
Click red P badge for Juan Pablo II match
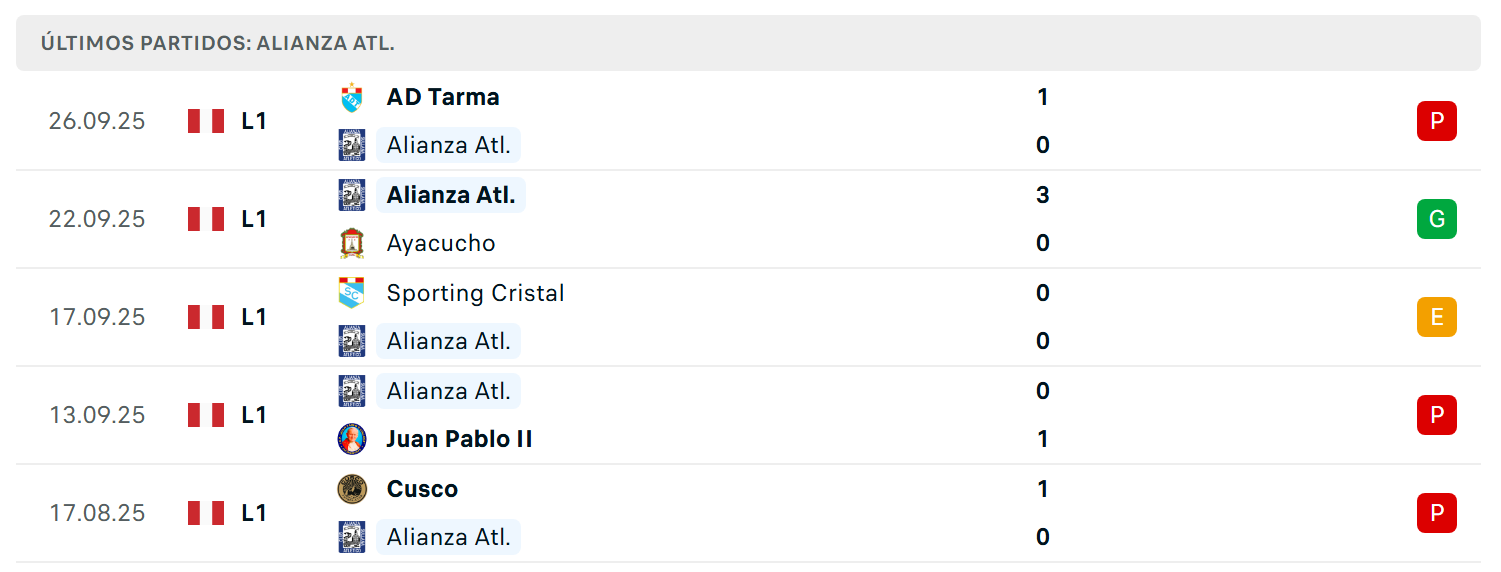[x=1436, y=415]
